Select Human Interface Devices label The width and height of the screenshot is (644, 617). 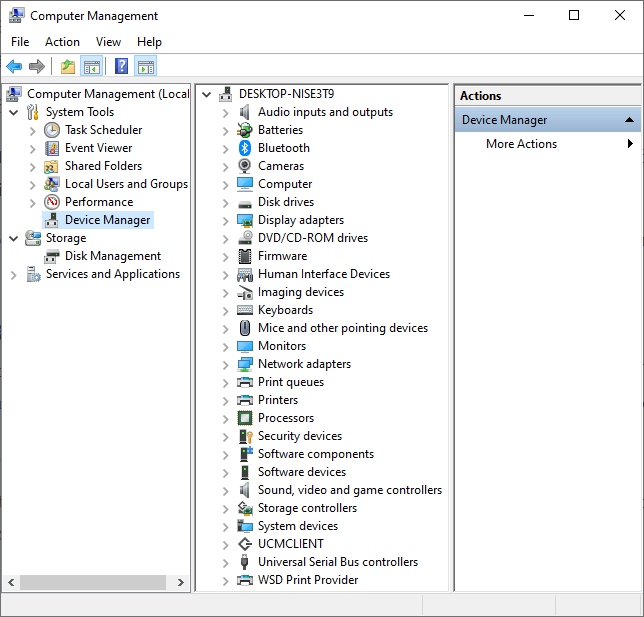[324, 274]
